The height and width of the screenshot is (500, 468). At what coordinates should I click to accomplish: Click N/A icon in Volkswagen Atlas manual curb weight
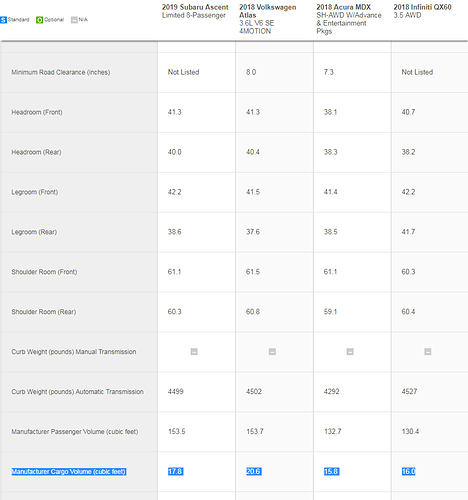pyautogui.click(x=272, y=352)
